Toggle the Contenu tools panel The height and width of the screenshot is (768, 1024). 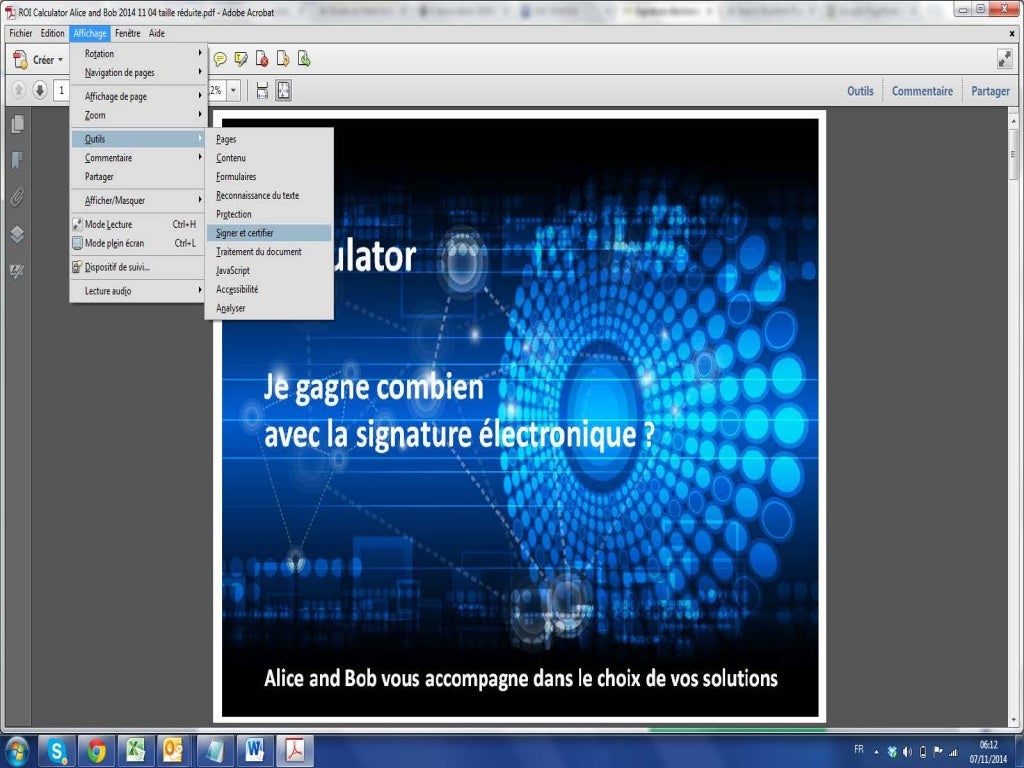click(269, 158)
